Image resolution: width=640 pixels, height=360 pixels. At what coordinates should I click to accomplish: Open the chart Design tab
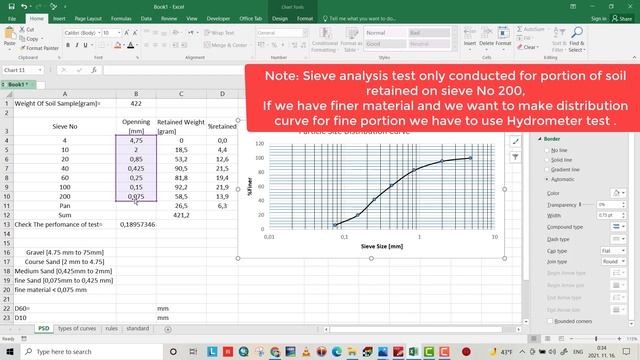(x=280, y=19)
